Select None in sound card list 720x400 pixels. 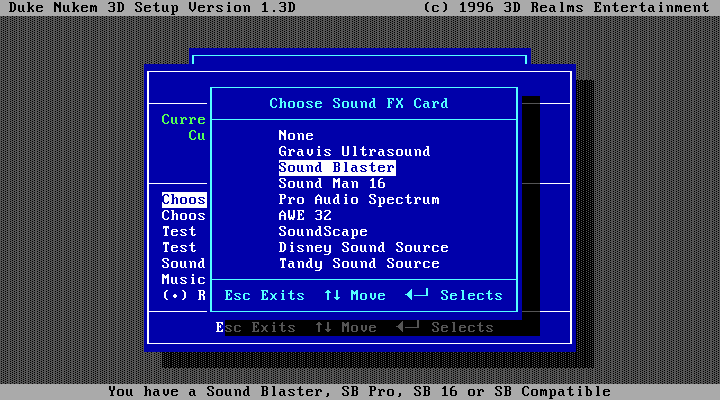[296, 135]
